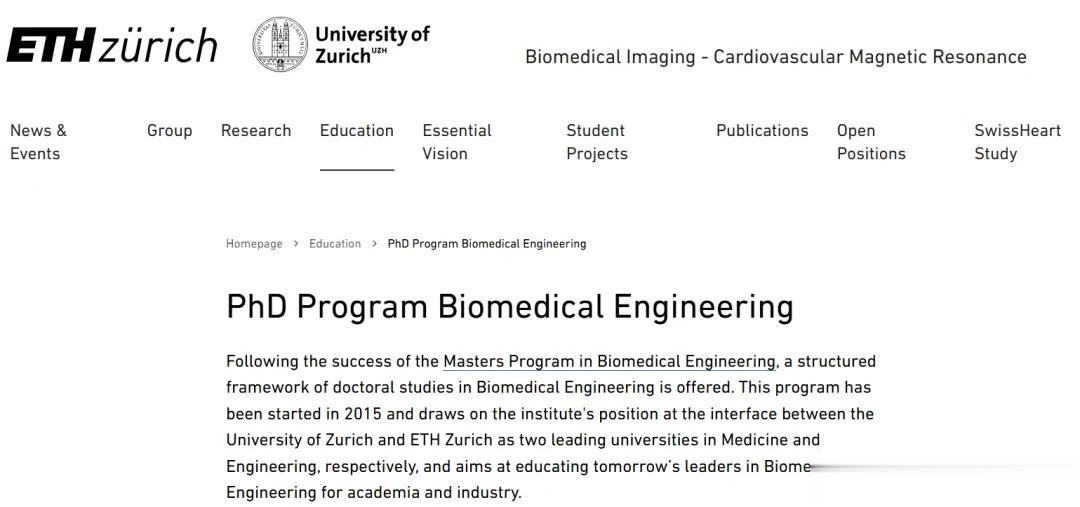Navigate to Student Projects
The height and width of the screenshot is (507, 1080).
click(x=597, y=142)
